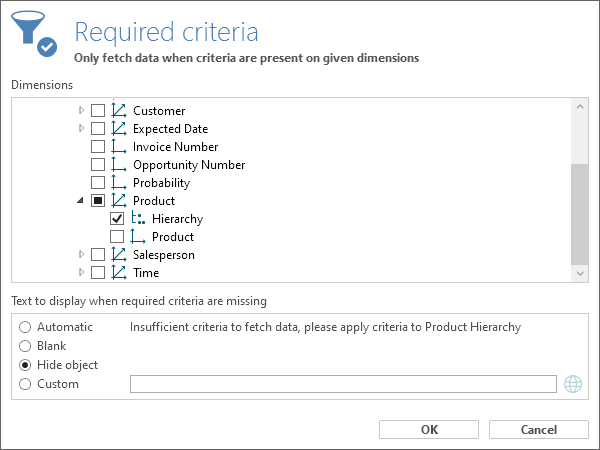Click the Probability attribute icon

coord(119,183)
